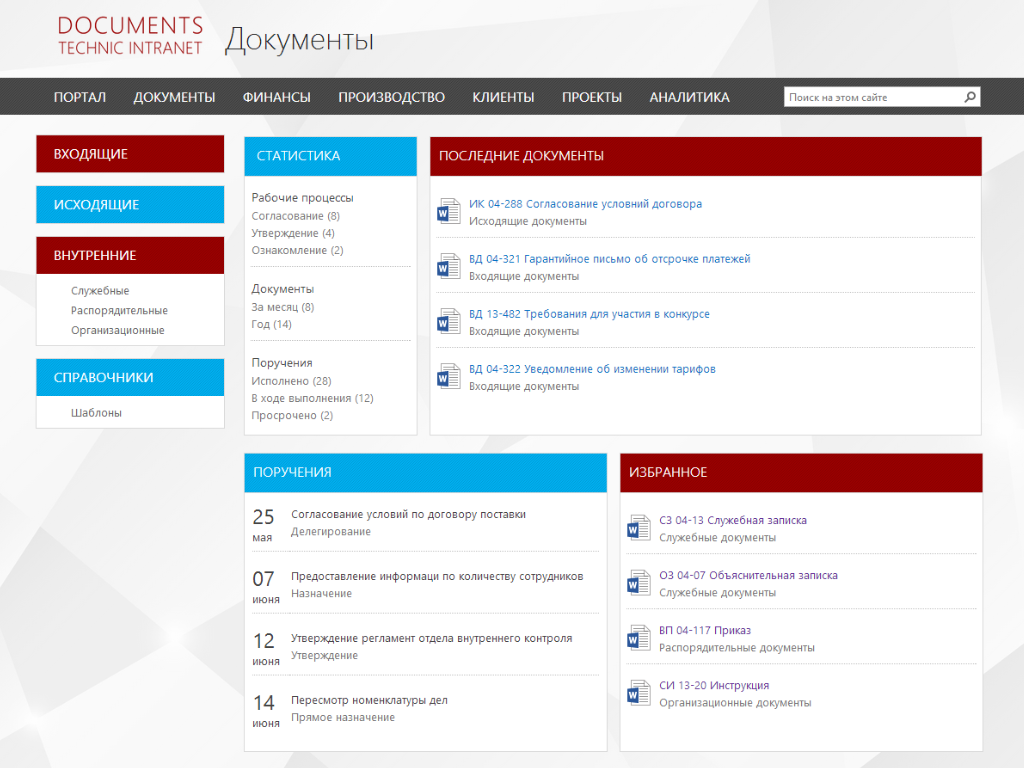This screenshot has width=1024, height=768.
Task: Click Word icon next to ВД 04-321 letter
Action: click(x=448, y=267)
